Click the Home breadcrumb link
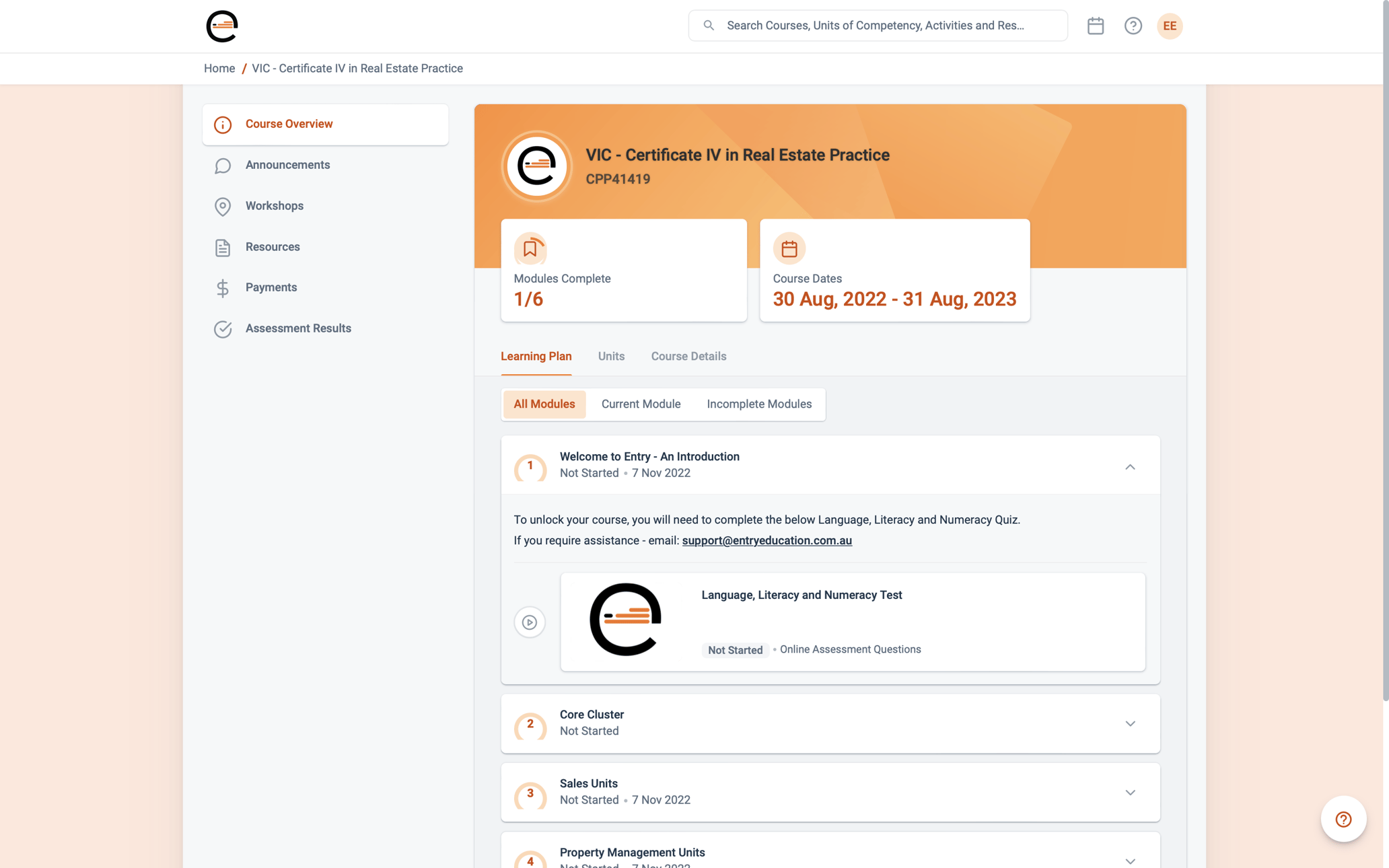Viewport: 1389px width, 868px height. point(219,69)
